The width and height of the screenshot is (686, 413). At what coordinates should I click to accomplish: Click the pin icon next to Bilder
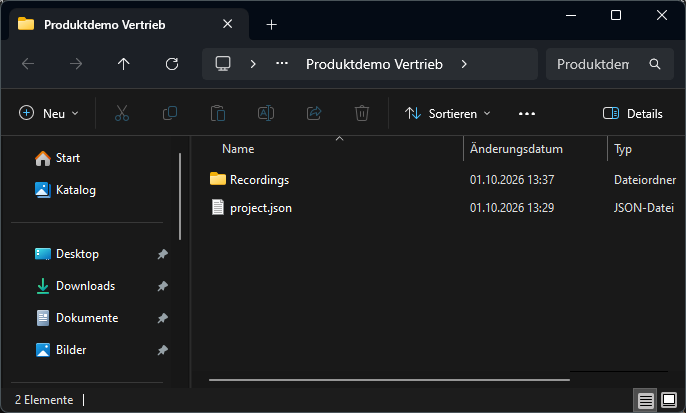tap(162, 350)
